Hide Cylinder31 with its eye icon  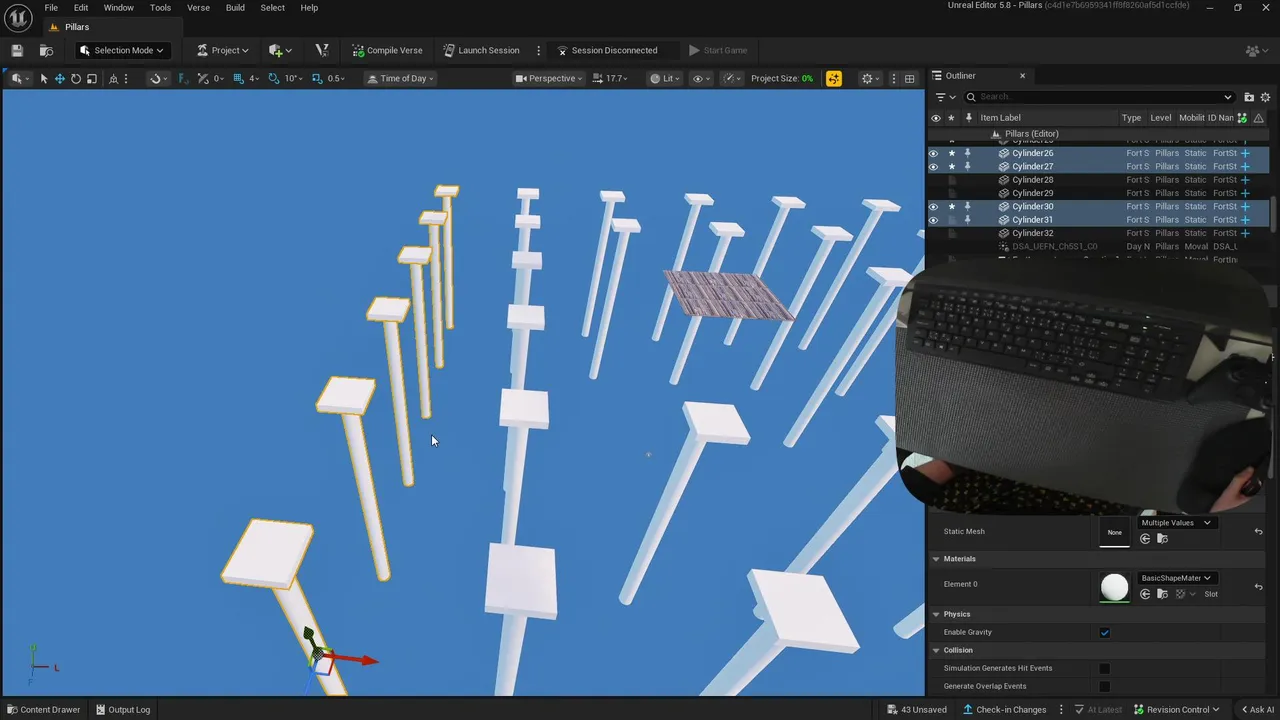pos(934,220)
